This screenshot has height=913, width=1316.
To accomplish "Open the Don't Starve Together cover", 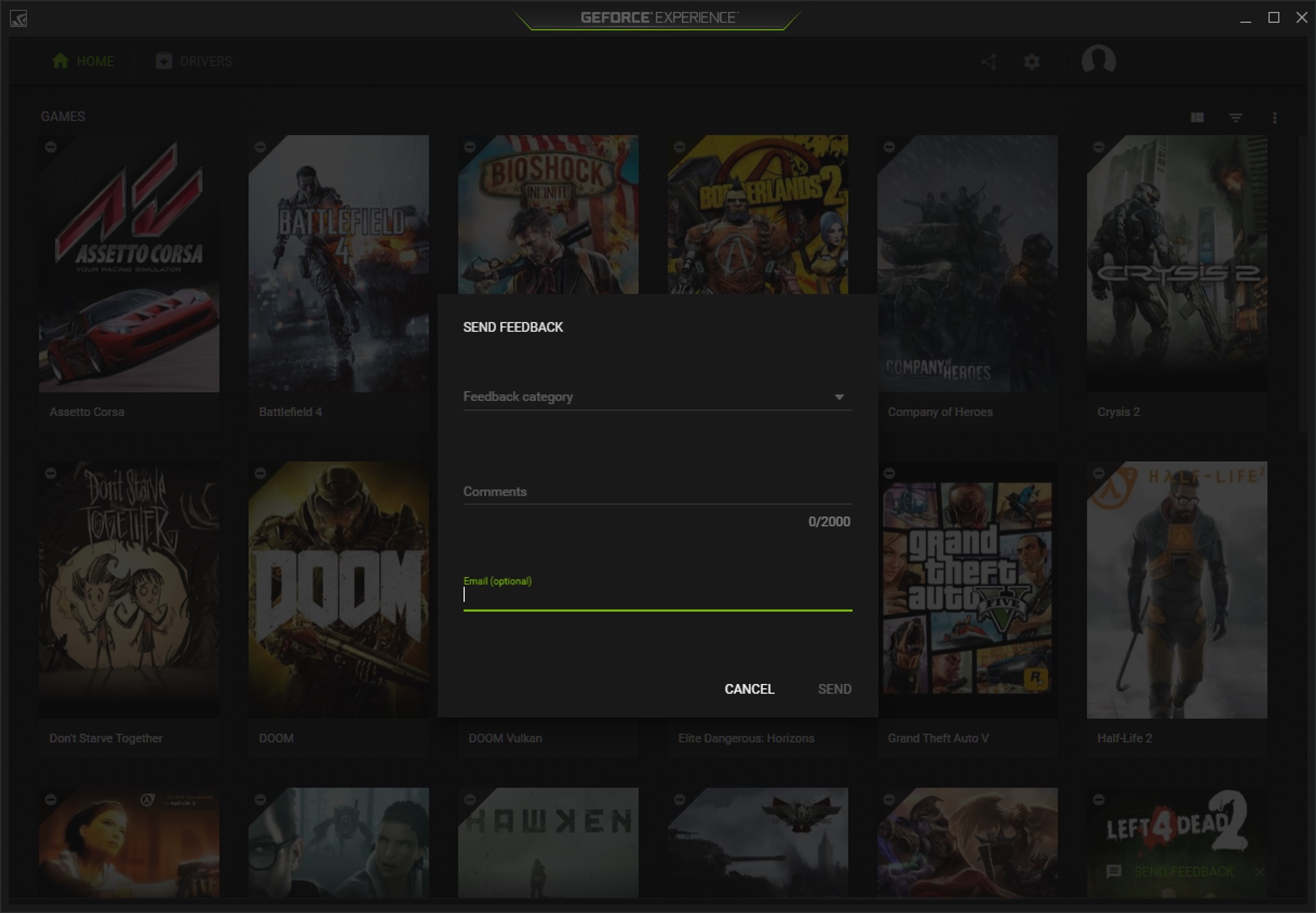I will pos(129,589).
